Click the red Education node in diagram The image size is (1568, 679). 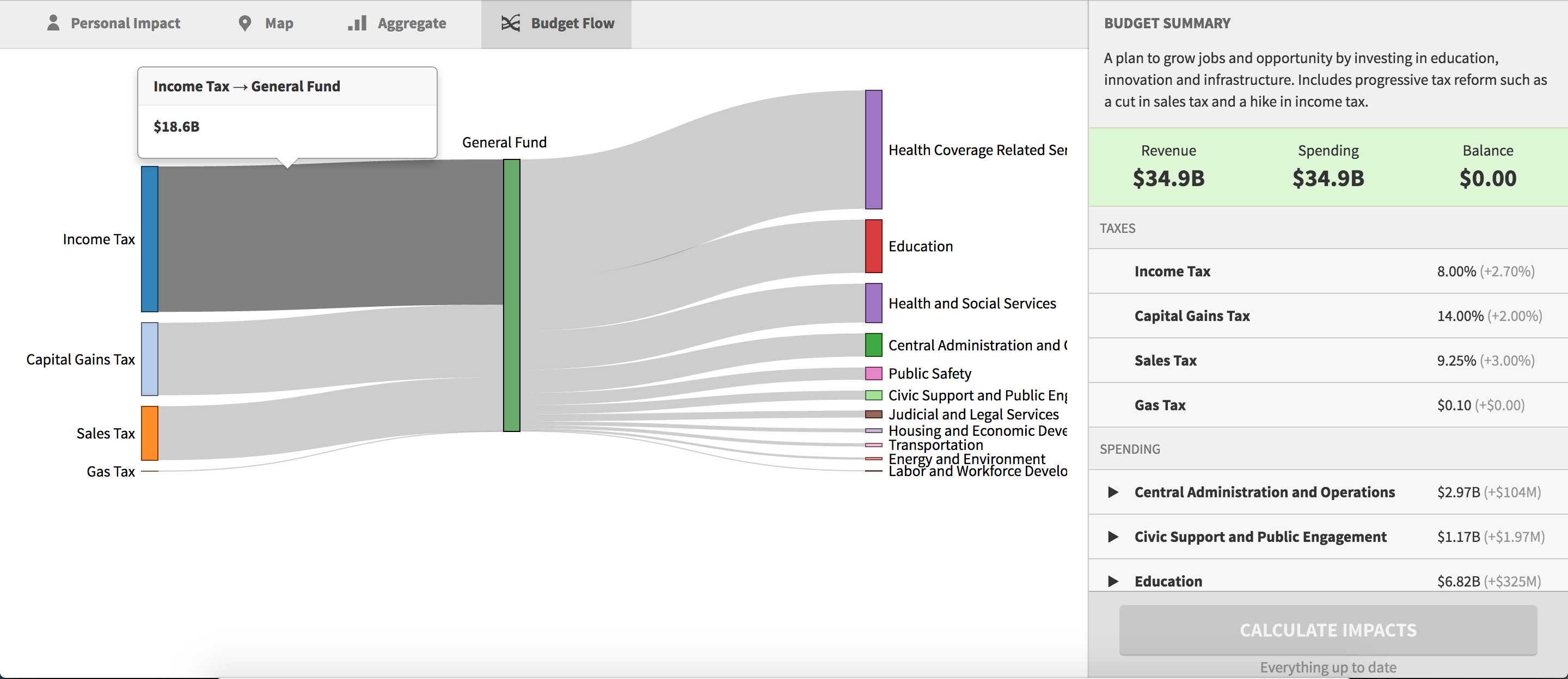tap(873, 246)
